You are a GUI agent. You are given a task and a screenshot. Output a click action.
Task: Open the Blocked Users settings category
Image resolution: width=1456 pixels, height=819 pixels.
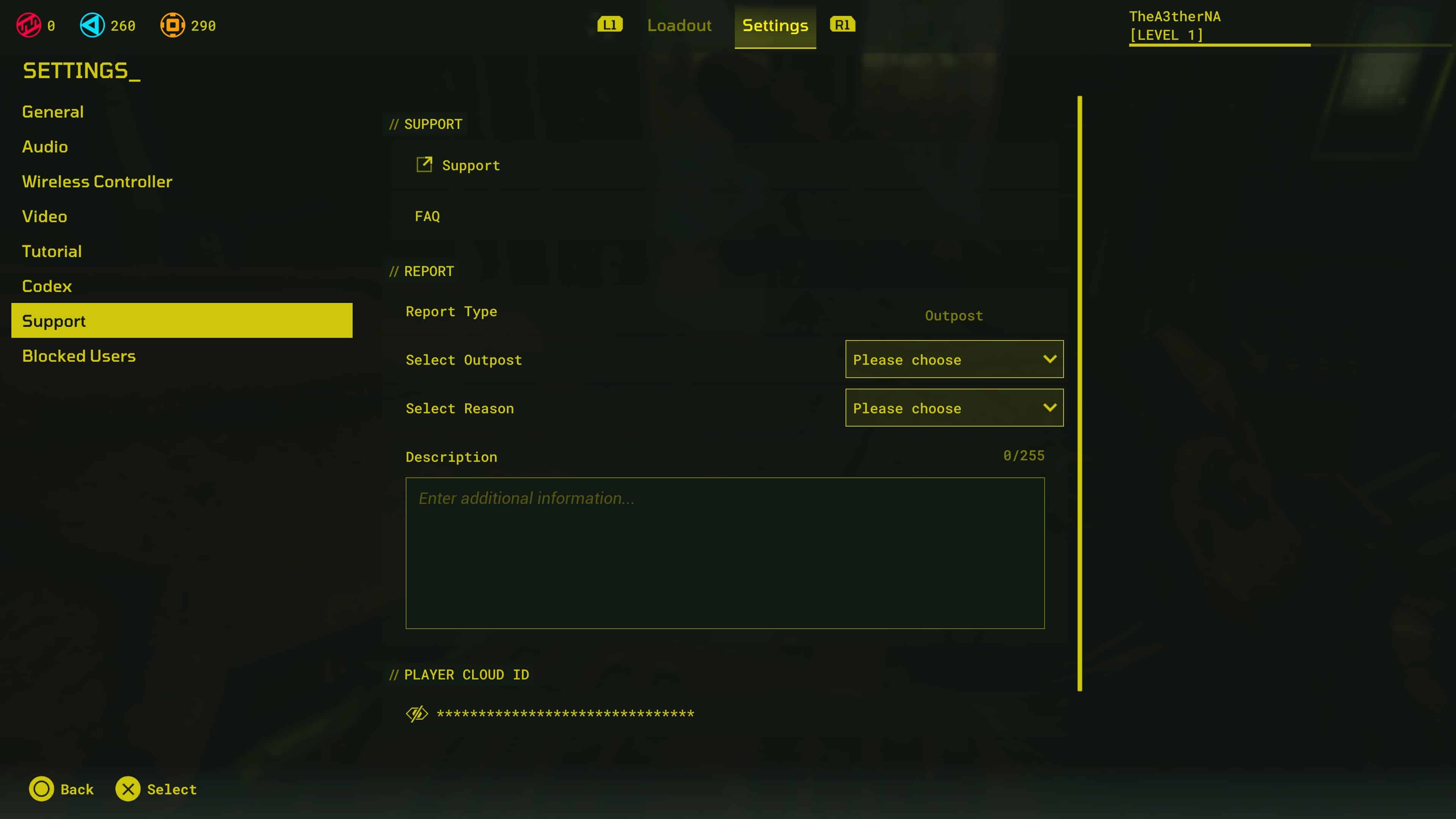pos(78,356)
